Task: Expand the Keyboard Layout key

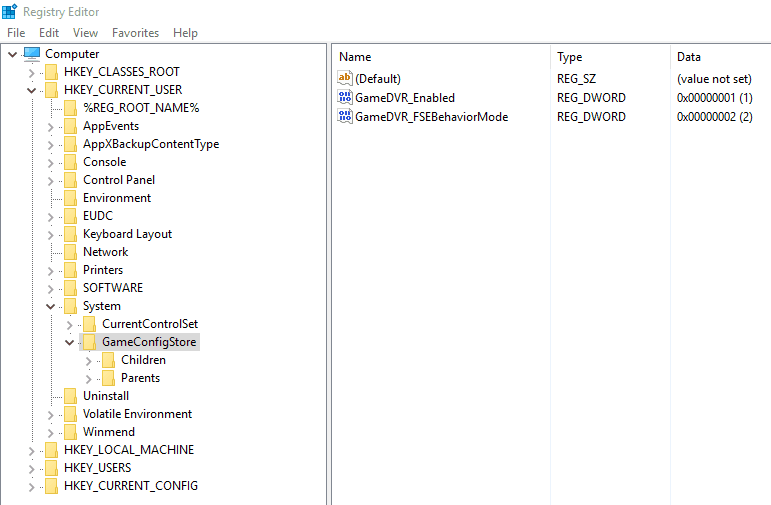Action: [x=51, y=235]
